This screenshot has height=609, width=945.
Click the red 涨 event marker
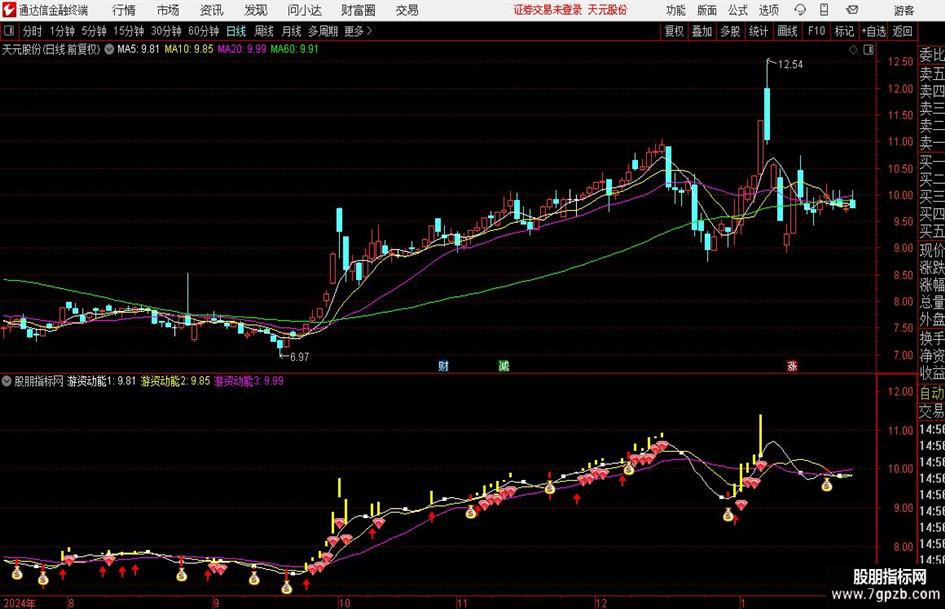tap(792, 365)
